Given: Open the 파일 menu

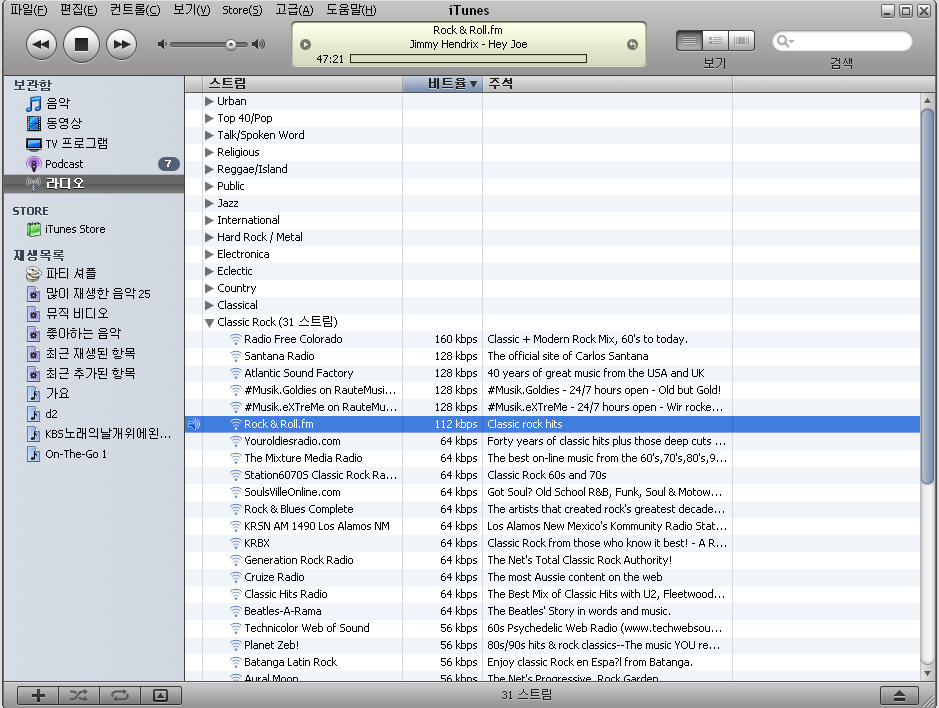Looking at the screenshot, I should [29, 10].
